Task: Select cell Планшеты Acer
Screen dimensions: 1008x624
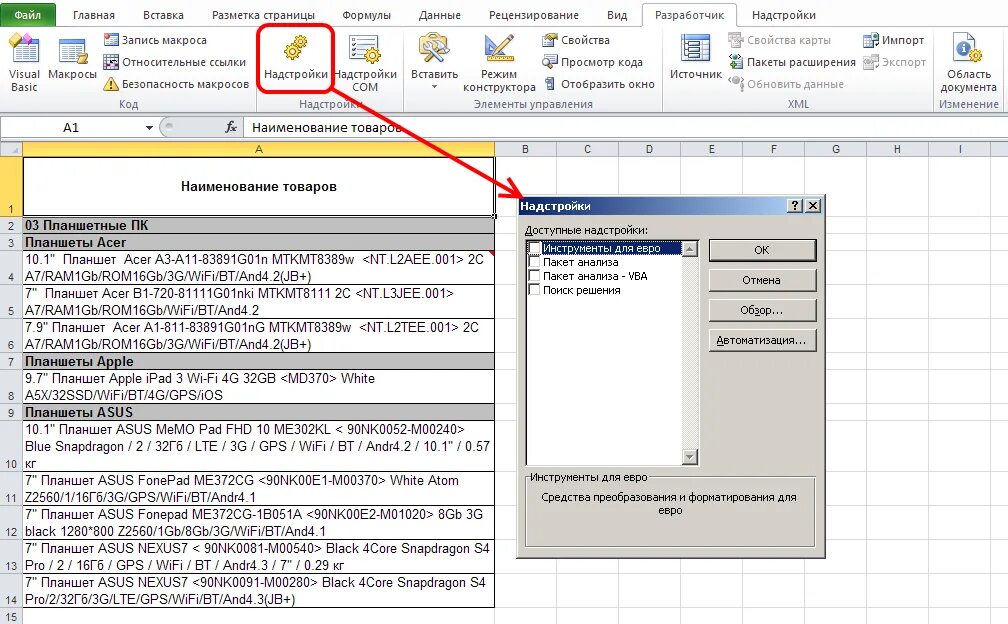Action: (x=258, y=242)
